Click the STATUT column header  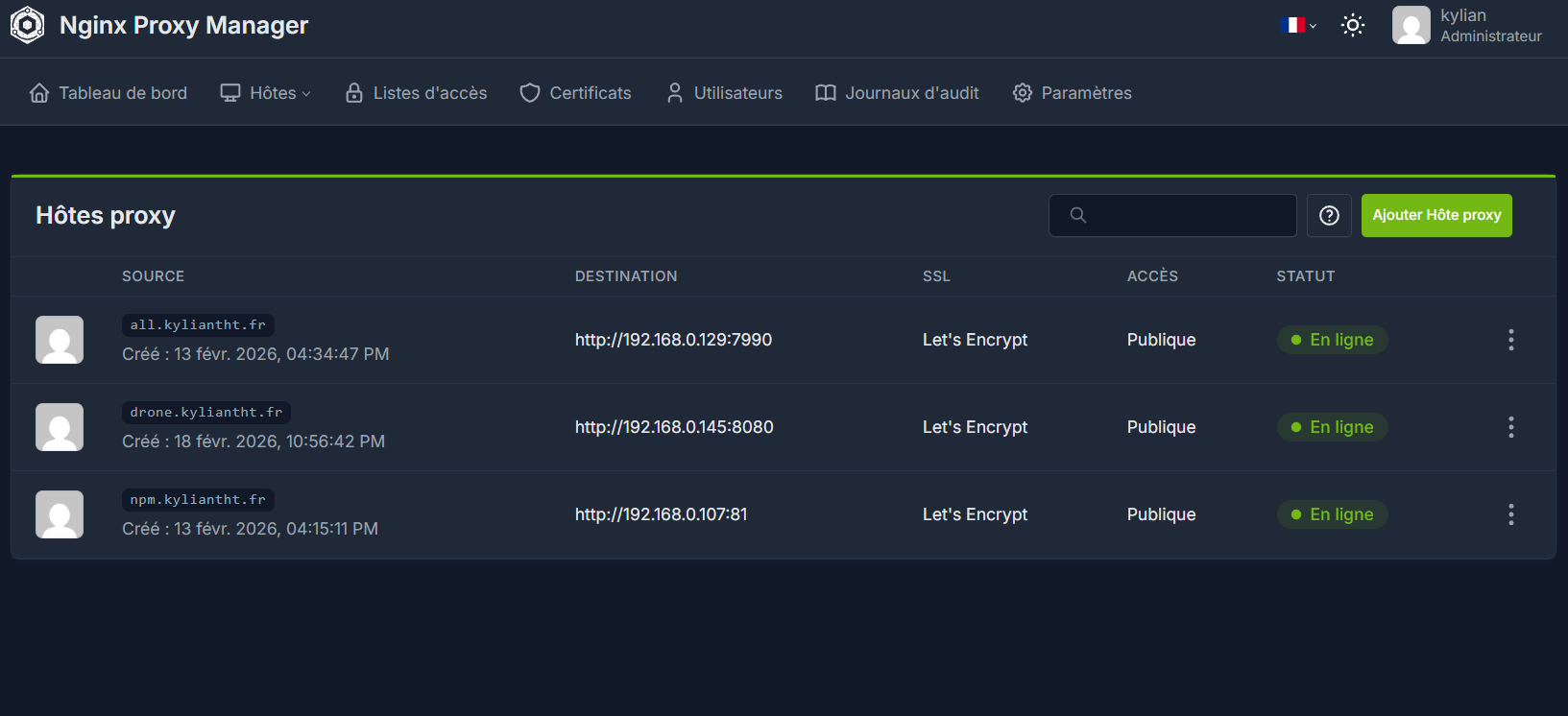(x=1305, y=276)
